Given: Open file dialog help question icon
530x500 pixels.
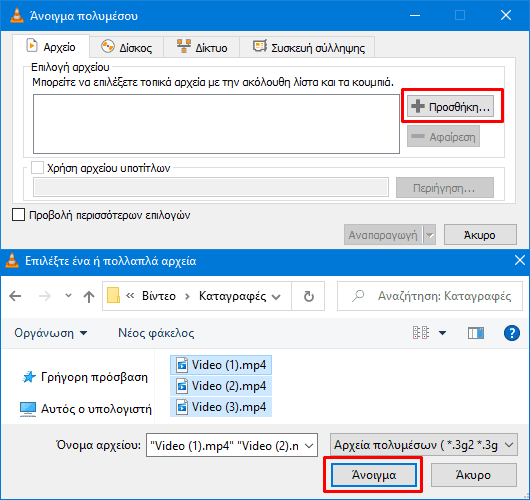Looking at the screenshot, I should [512, 333].
